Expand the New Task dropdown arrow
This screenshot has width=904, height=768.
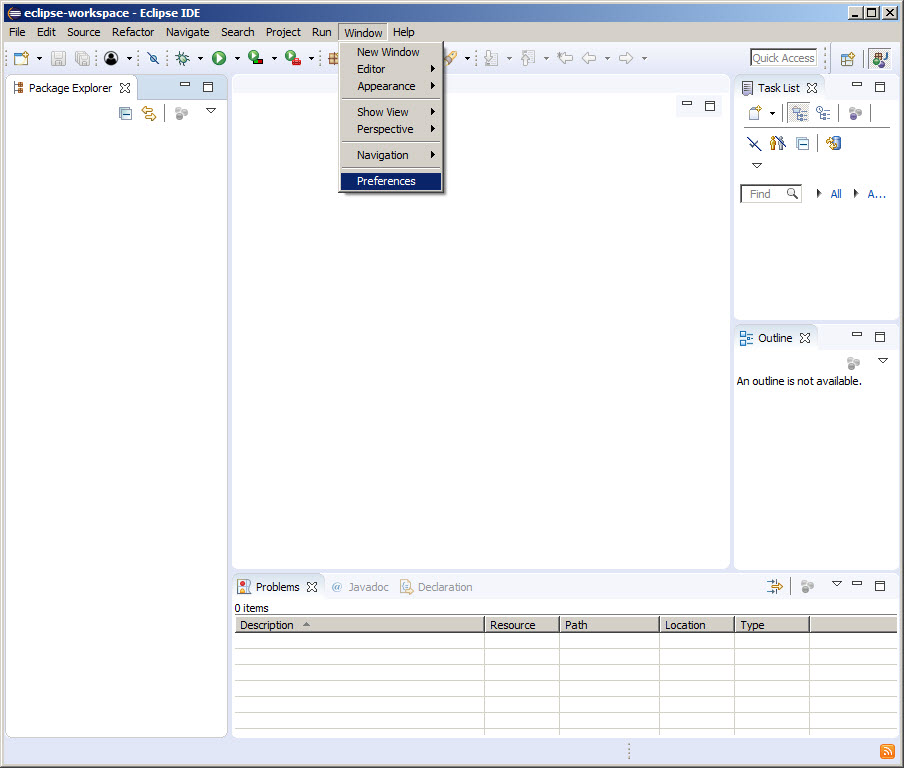click(772, 114)
